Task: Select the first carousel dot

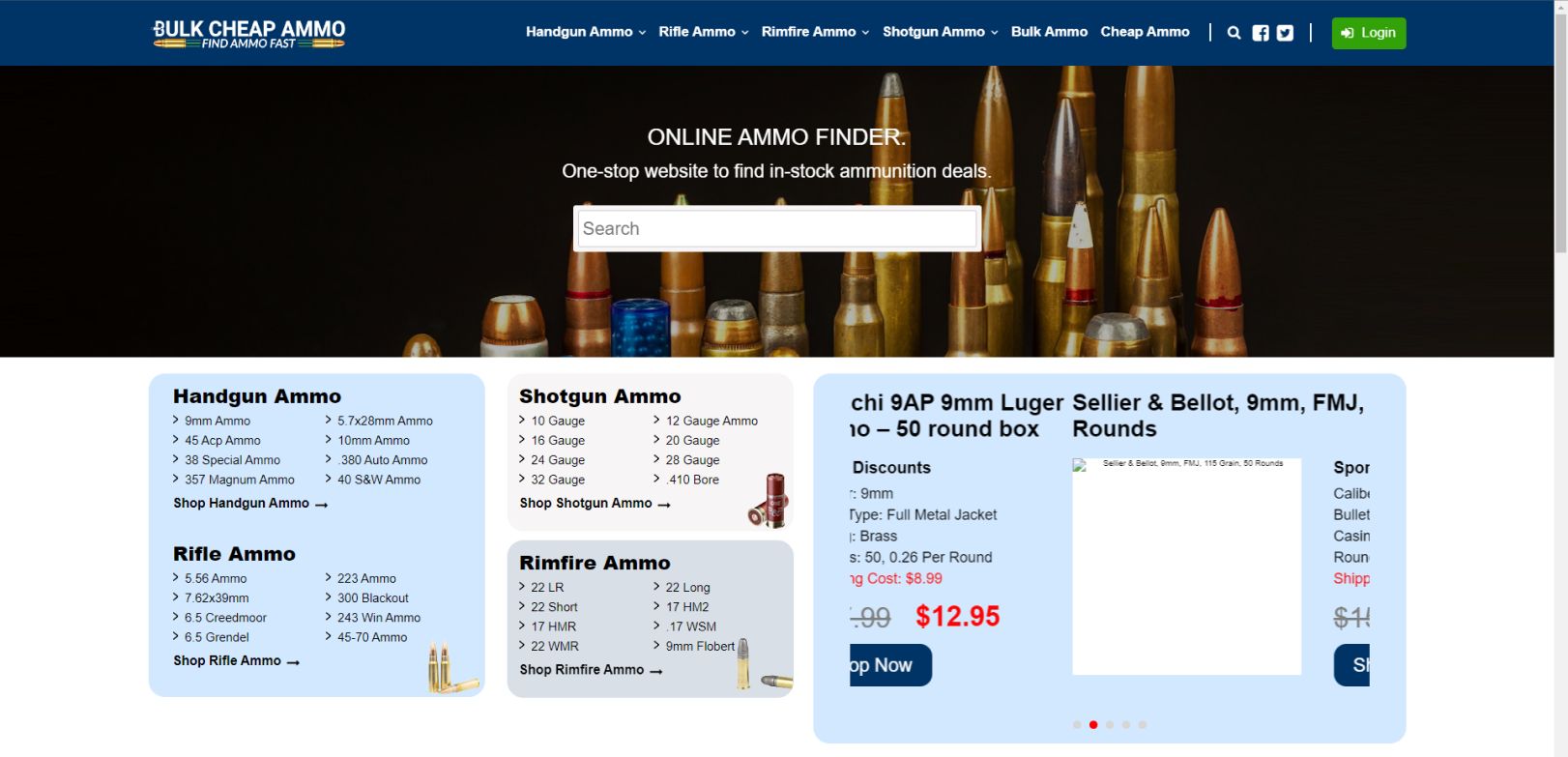Action: tap(1077, 724)
